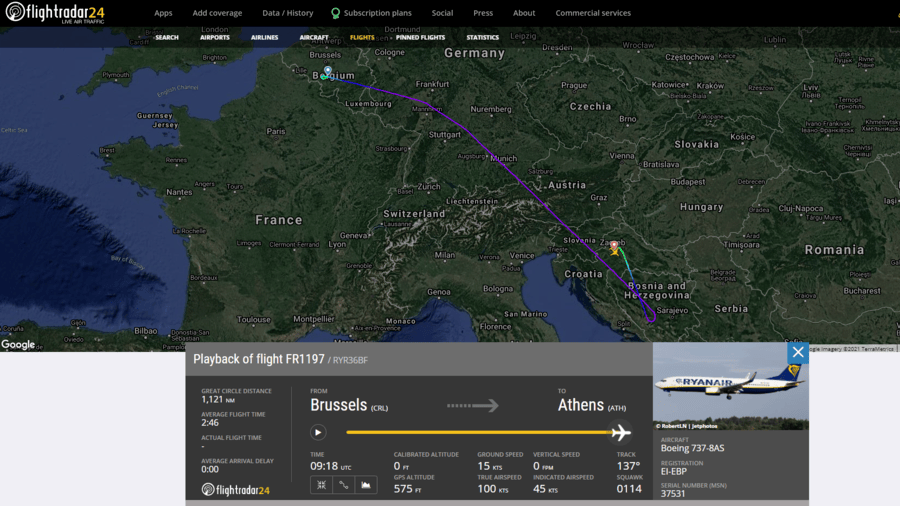Click the airplane marker on playback slider
Viewport: 900px width, 506px height.
point(620,432)
